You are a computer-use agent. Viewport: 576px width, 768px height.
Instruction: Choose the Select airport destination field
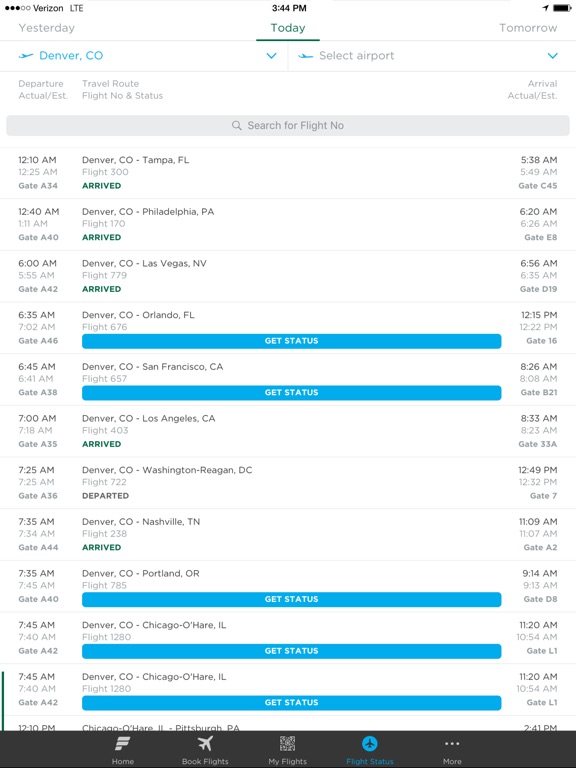[432, 56]
